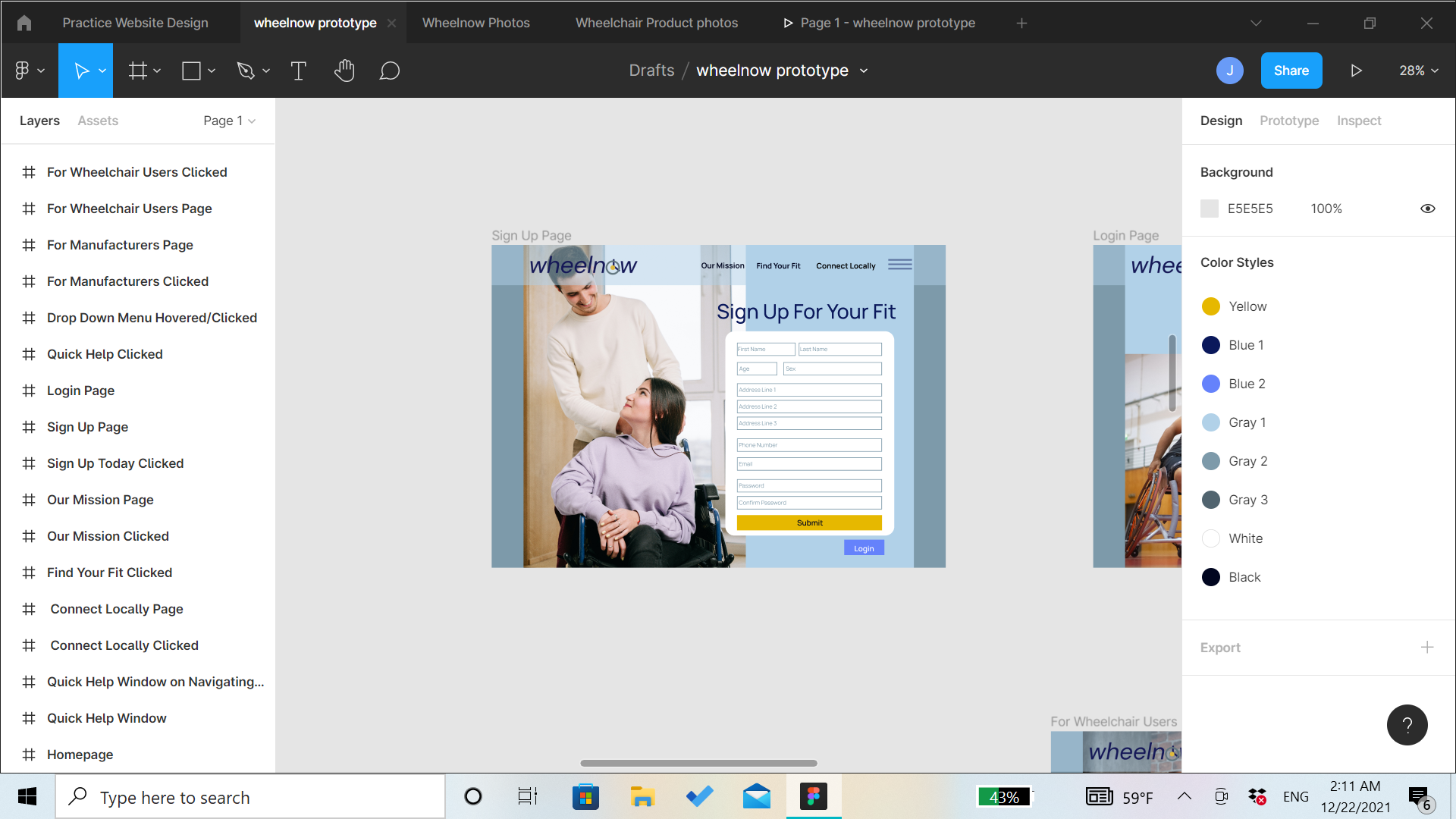This screenshot has height=819, width=1456.
Task: Select the Login Page layer
Action: (x=81, y=391)
